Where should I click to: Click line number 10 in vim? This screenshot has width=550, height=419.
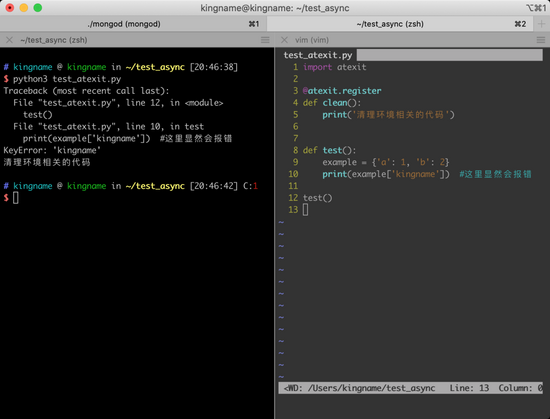point(293,174)
